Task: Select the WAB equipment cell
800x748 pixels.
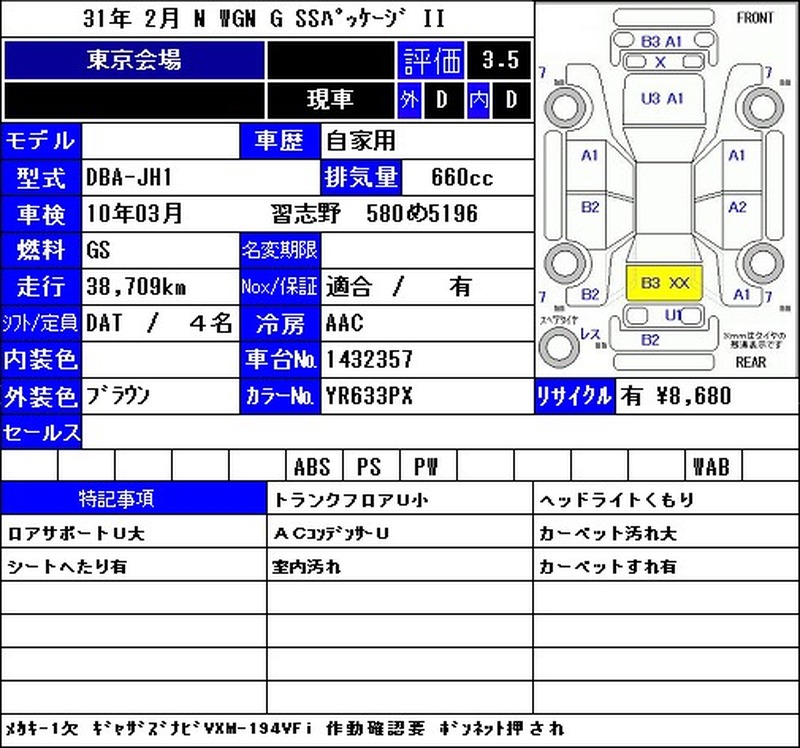Action: tap(713, 465)
